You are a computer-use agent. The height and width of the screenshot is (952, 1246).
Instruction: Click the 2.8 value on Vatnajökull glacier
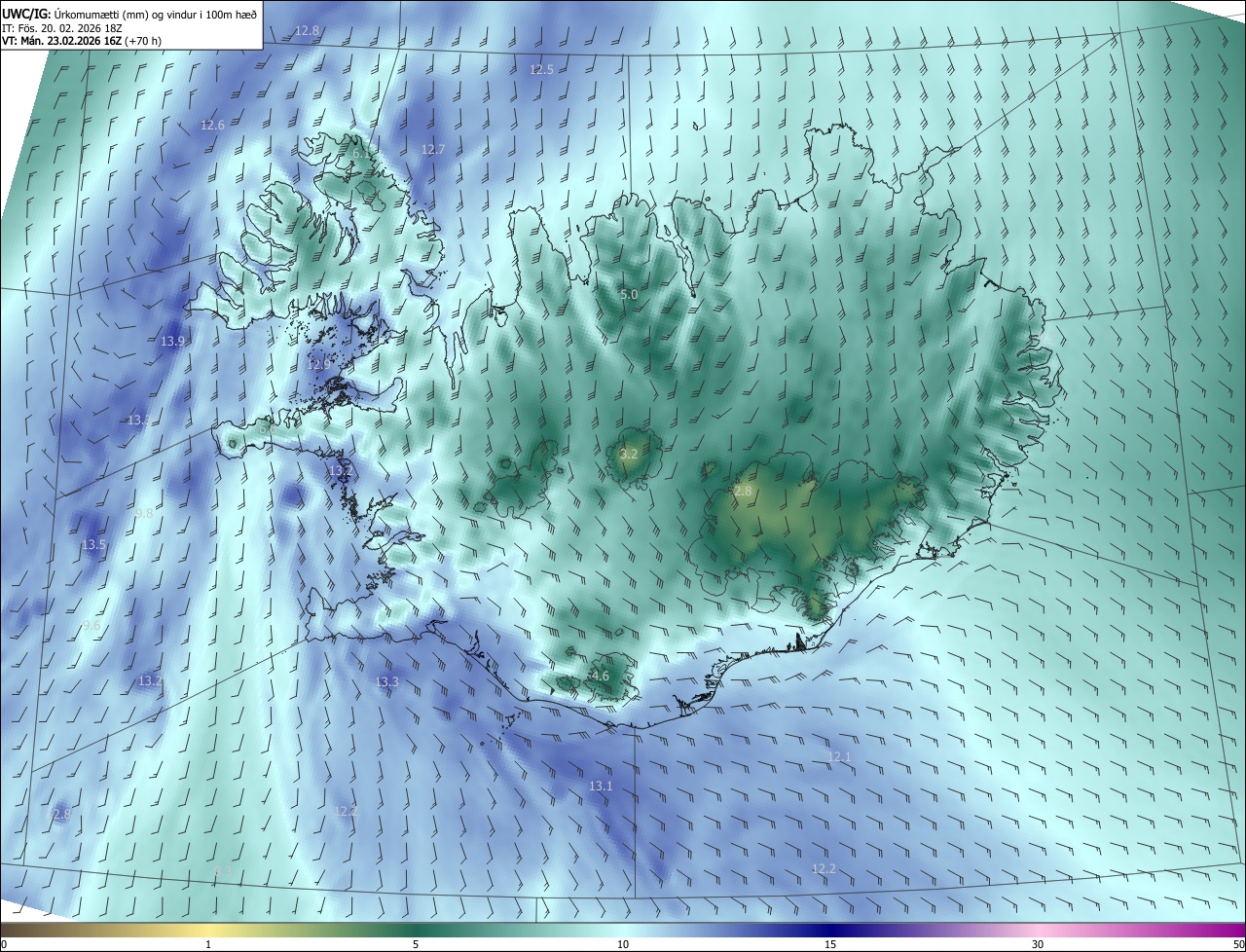click(743, 492)
